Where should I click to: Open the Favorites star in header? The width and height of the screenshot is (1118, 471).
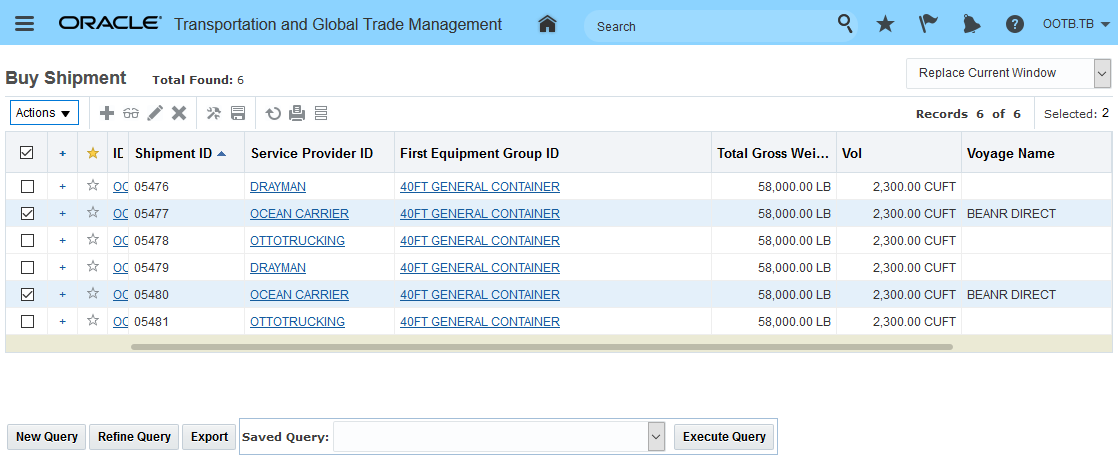(x=885, y=24)
